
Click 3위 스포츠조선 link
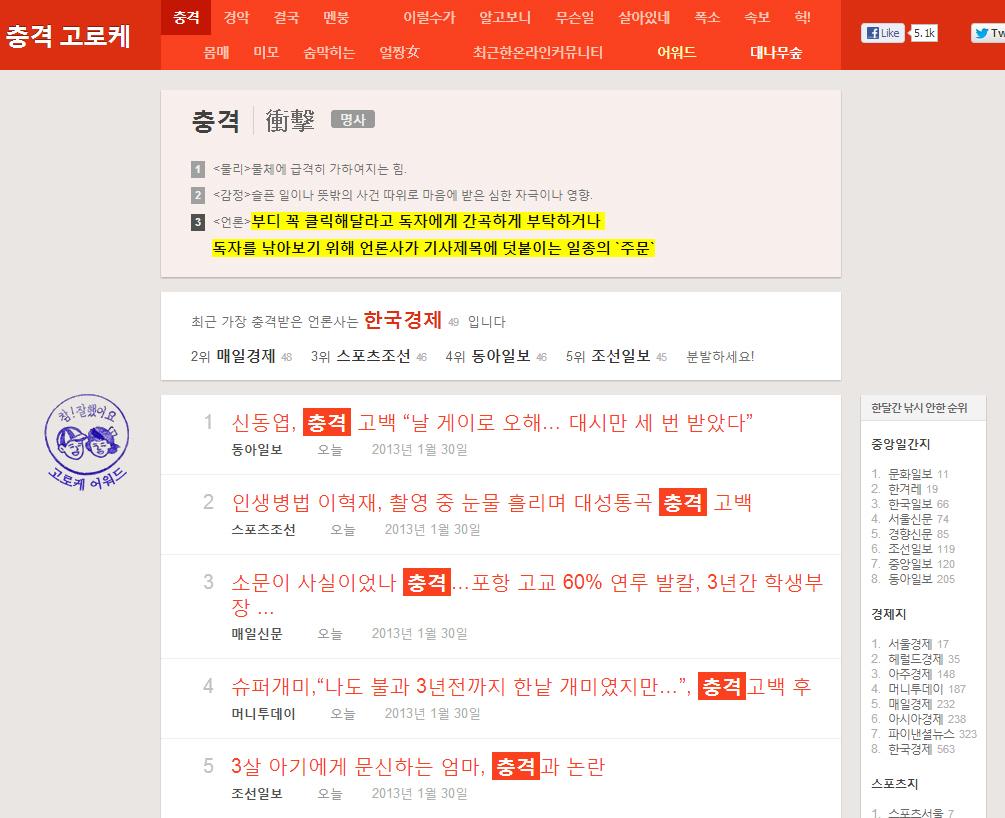pyautogui.click(x=373, y=356)
